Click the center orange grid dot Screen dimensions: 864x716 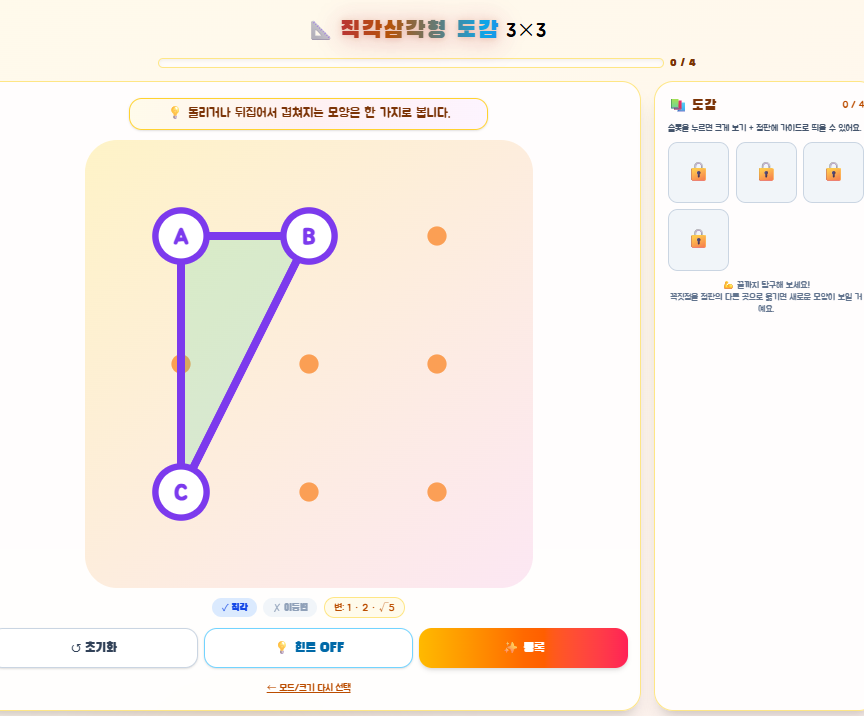click(309, 364)
